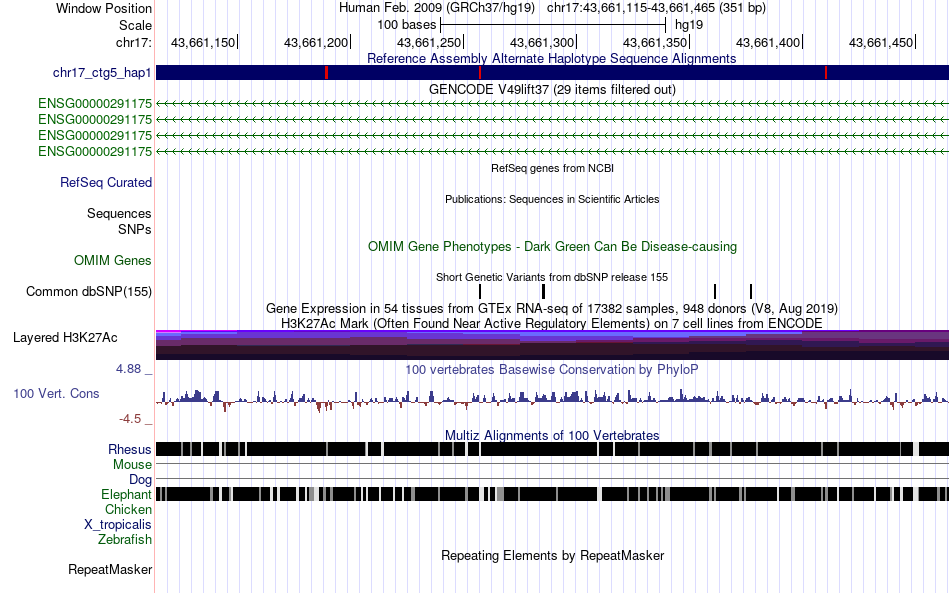Image resolution: width=950 pixels, height=593 pixels.
Task: Click the chr17:43,661,115-43,661,465 position text
Action: point(656,8)
